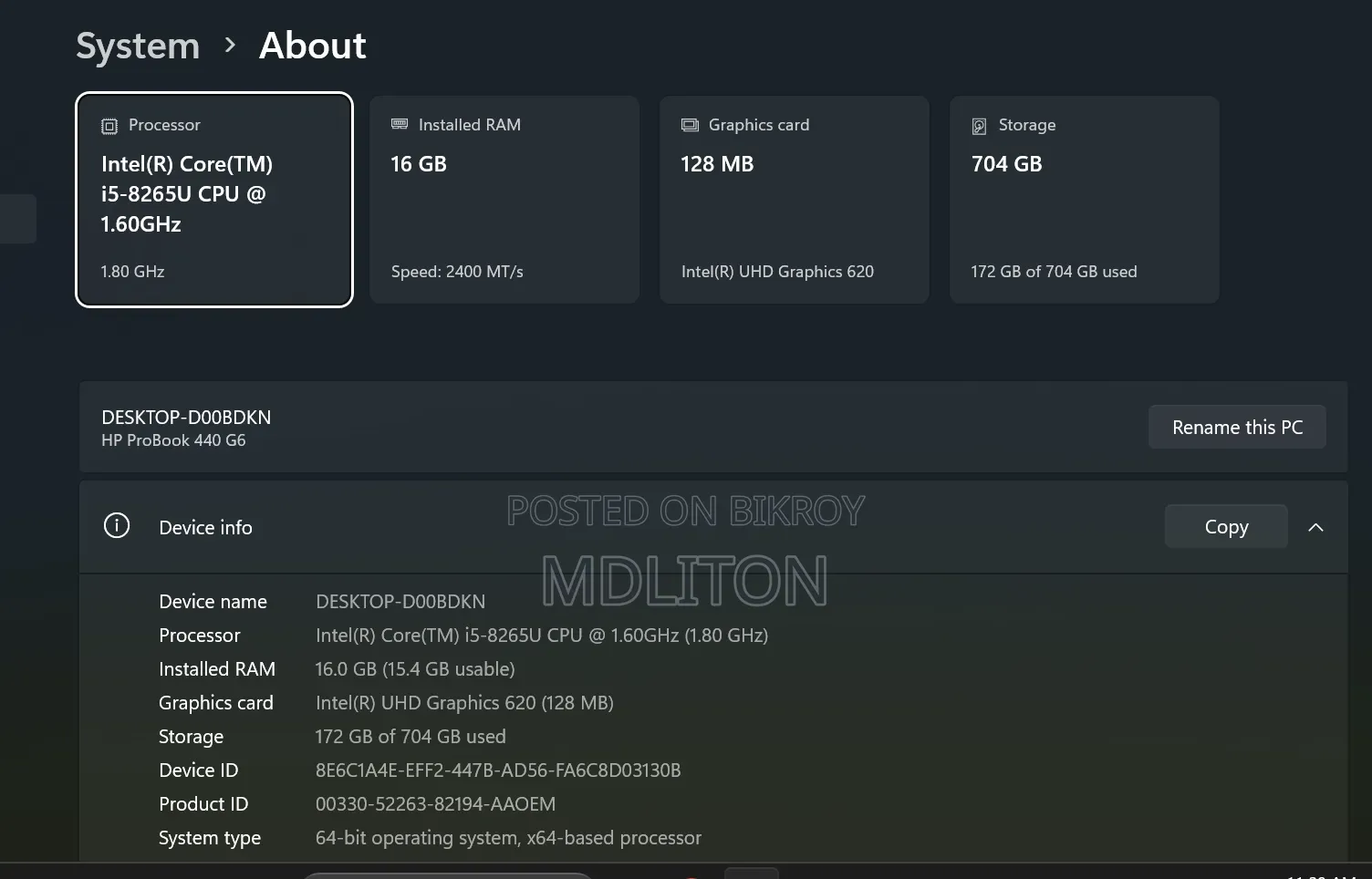Select the Device name value DESKTOP-D00BDKN

(x=400, y=602)
